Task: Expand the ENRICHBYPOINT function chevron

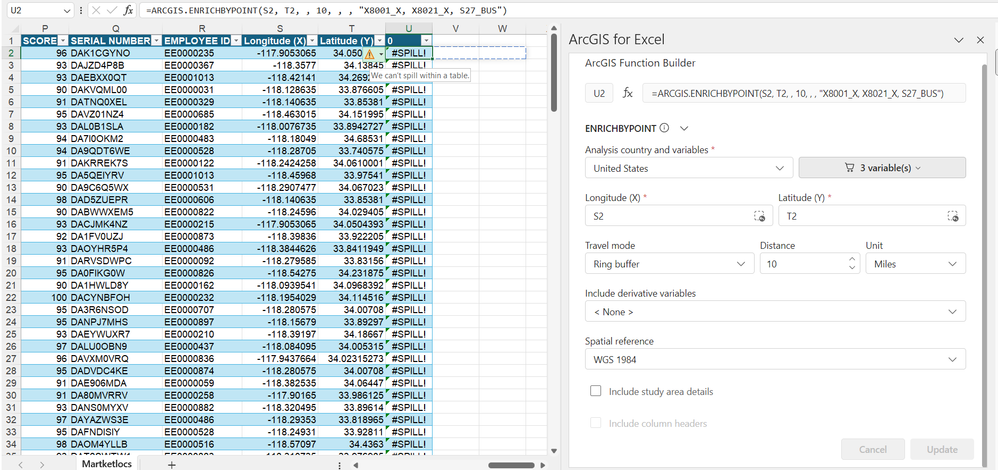Action: pos(684,128)
